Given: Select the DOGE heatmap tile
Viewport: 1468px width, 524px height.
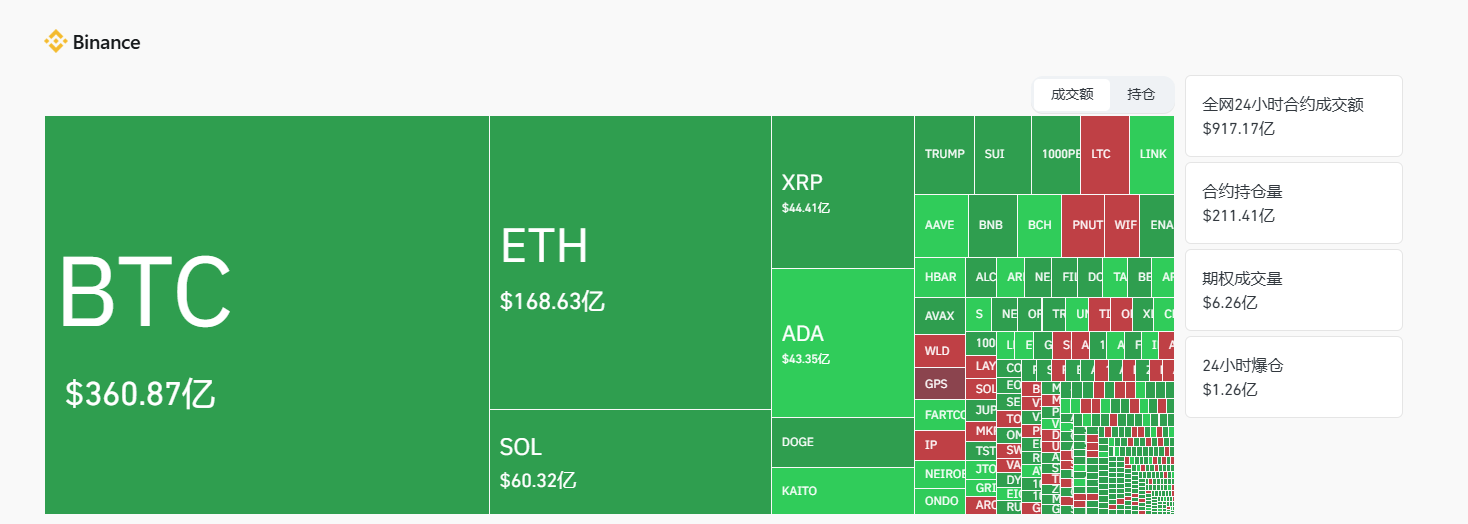Looking at the screenshot, I should 842,442.
